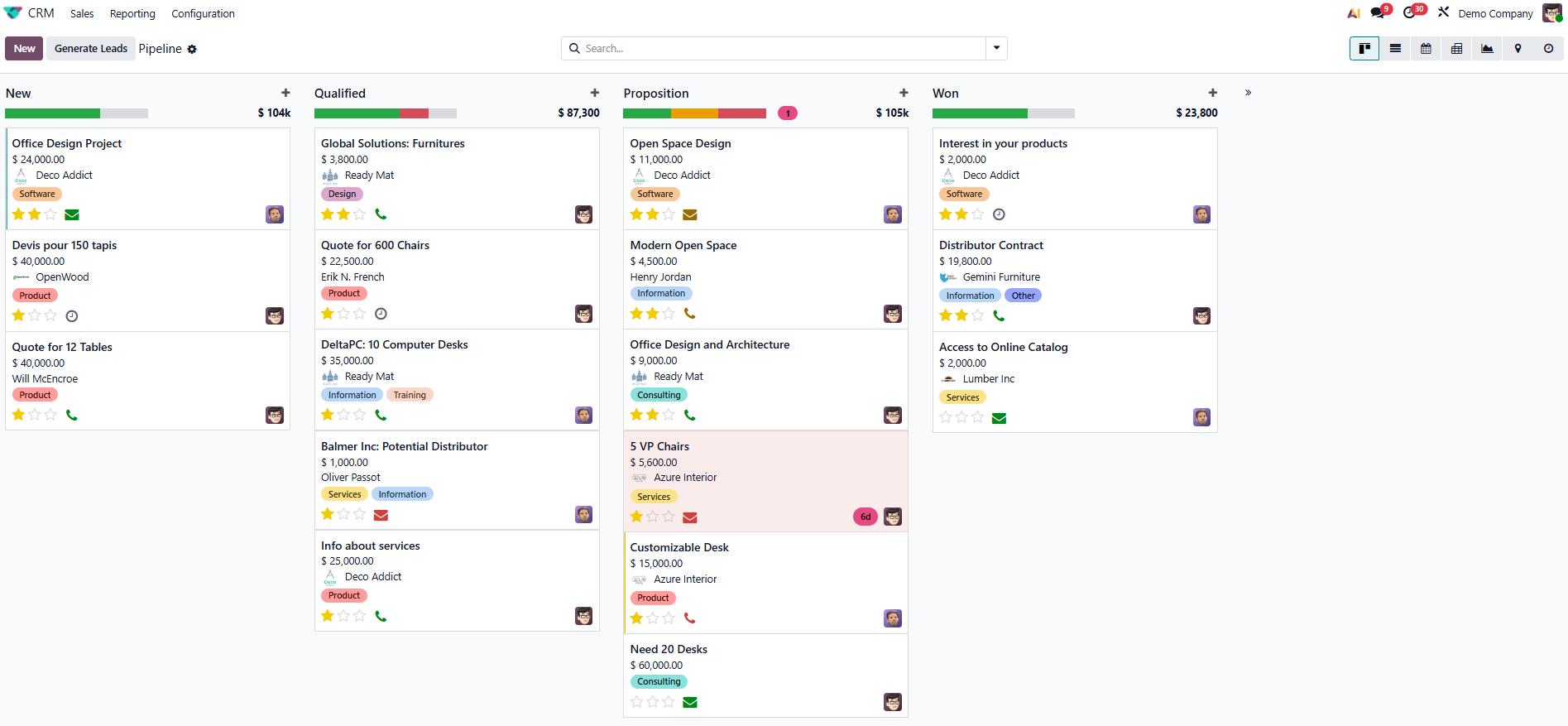This screenshot has height=726, width=1568.
Task: Switch to the pivot table view
Action: click(1456, 49)
